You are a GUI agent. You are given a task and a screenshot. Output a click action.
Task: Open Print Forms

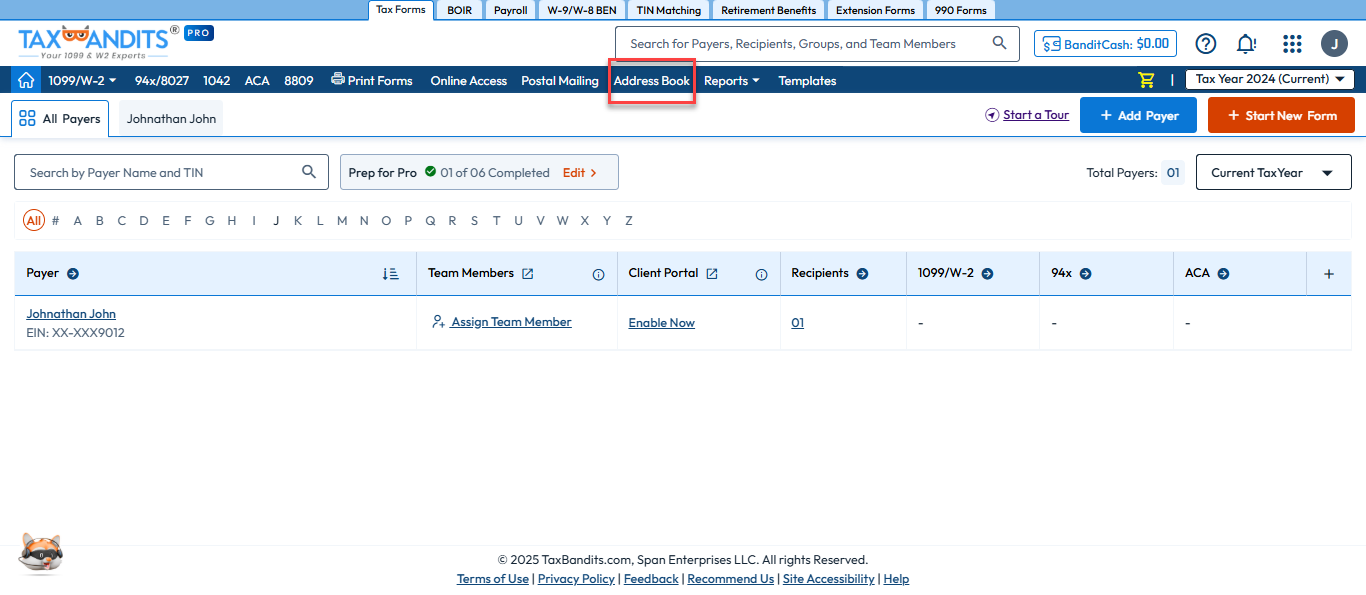[x=372, y=81]
